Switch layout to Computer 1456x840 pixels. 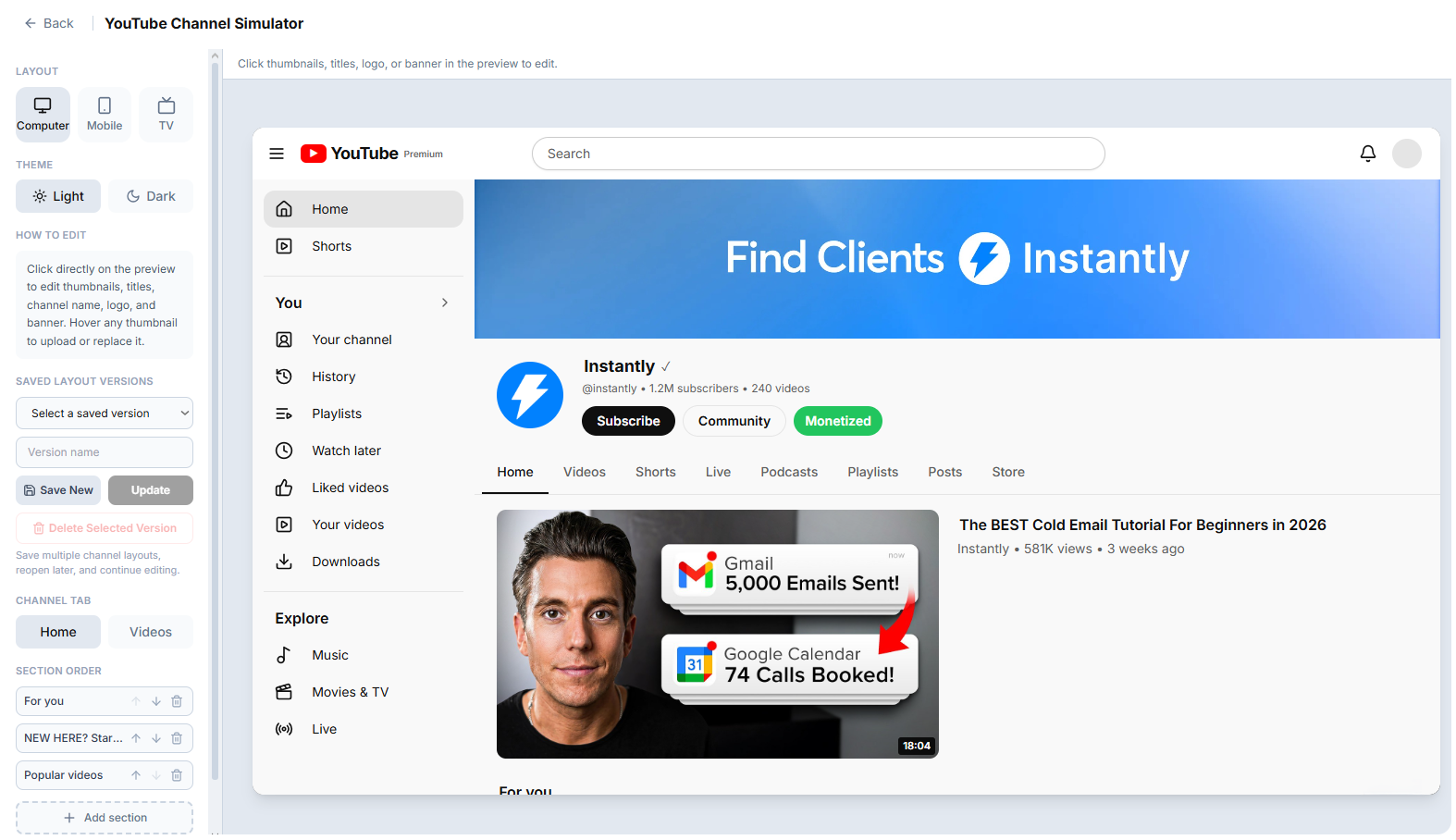pyautogui.click(x=43, y=115)
